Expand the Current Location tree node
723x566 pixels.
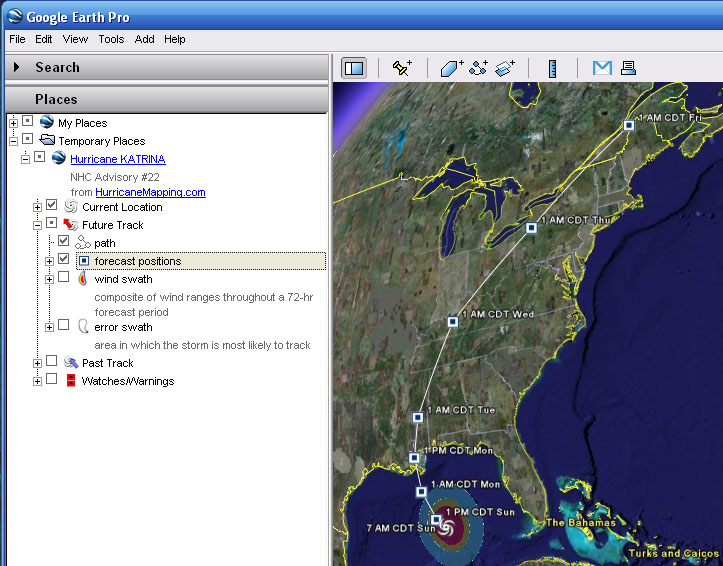tap(37, 207)
